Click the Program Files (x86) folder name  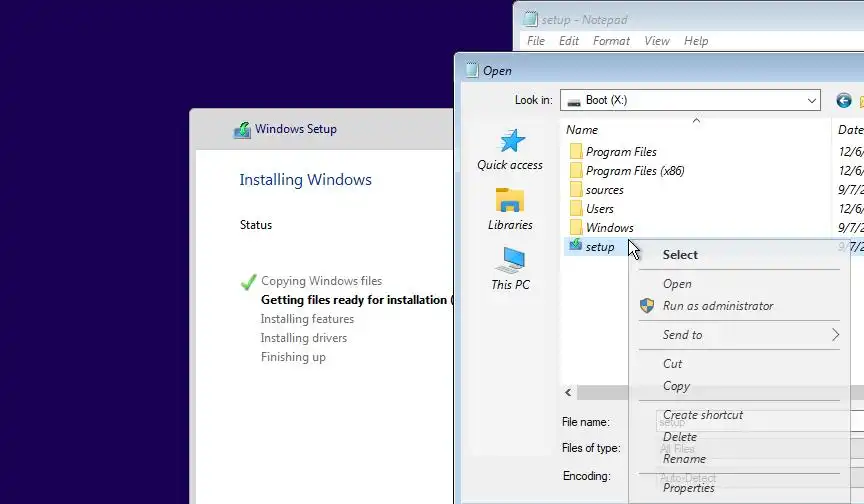[x=635, y=171]
